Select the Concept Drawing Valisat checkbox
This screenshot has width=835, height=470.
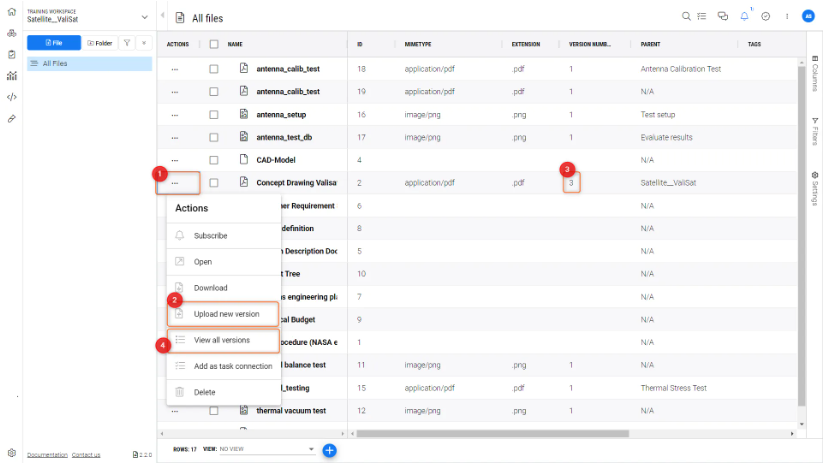point(214,183)
